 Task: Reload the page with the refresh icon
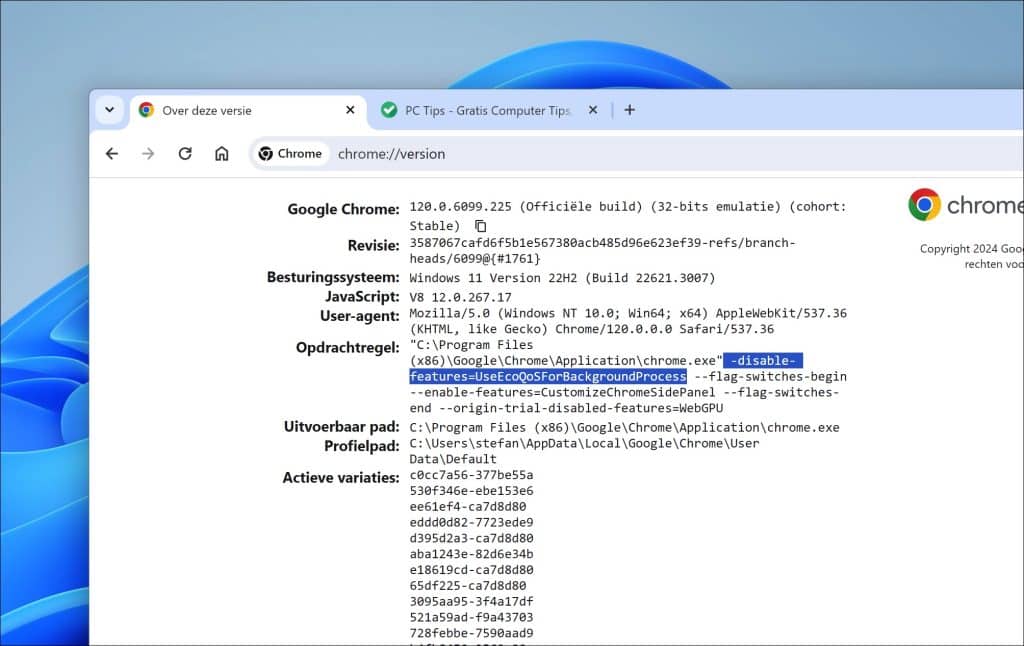coord(185,153)
